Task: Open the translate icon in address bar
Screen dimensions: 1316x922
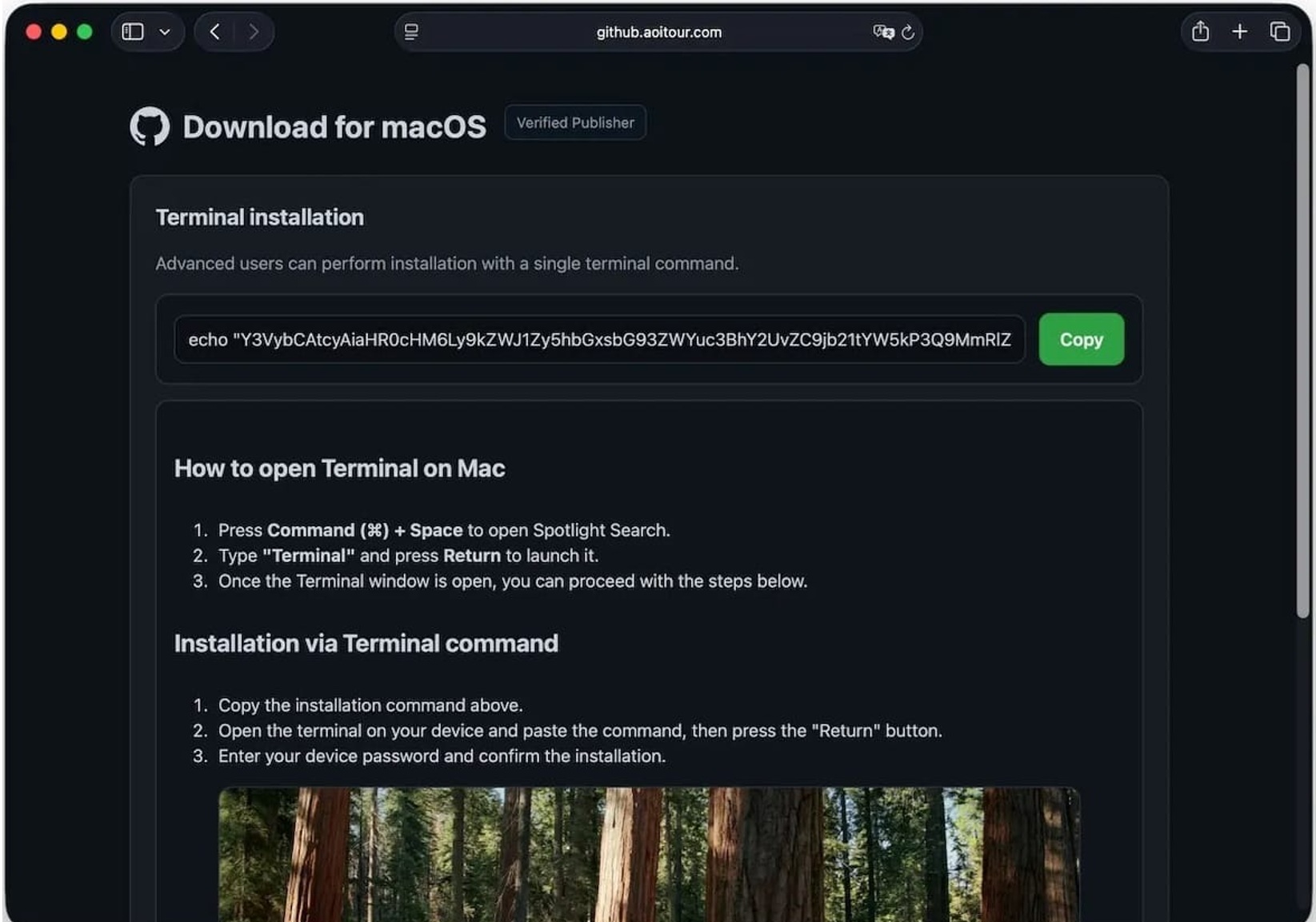Action: coord(883,32)
